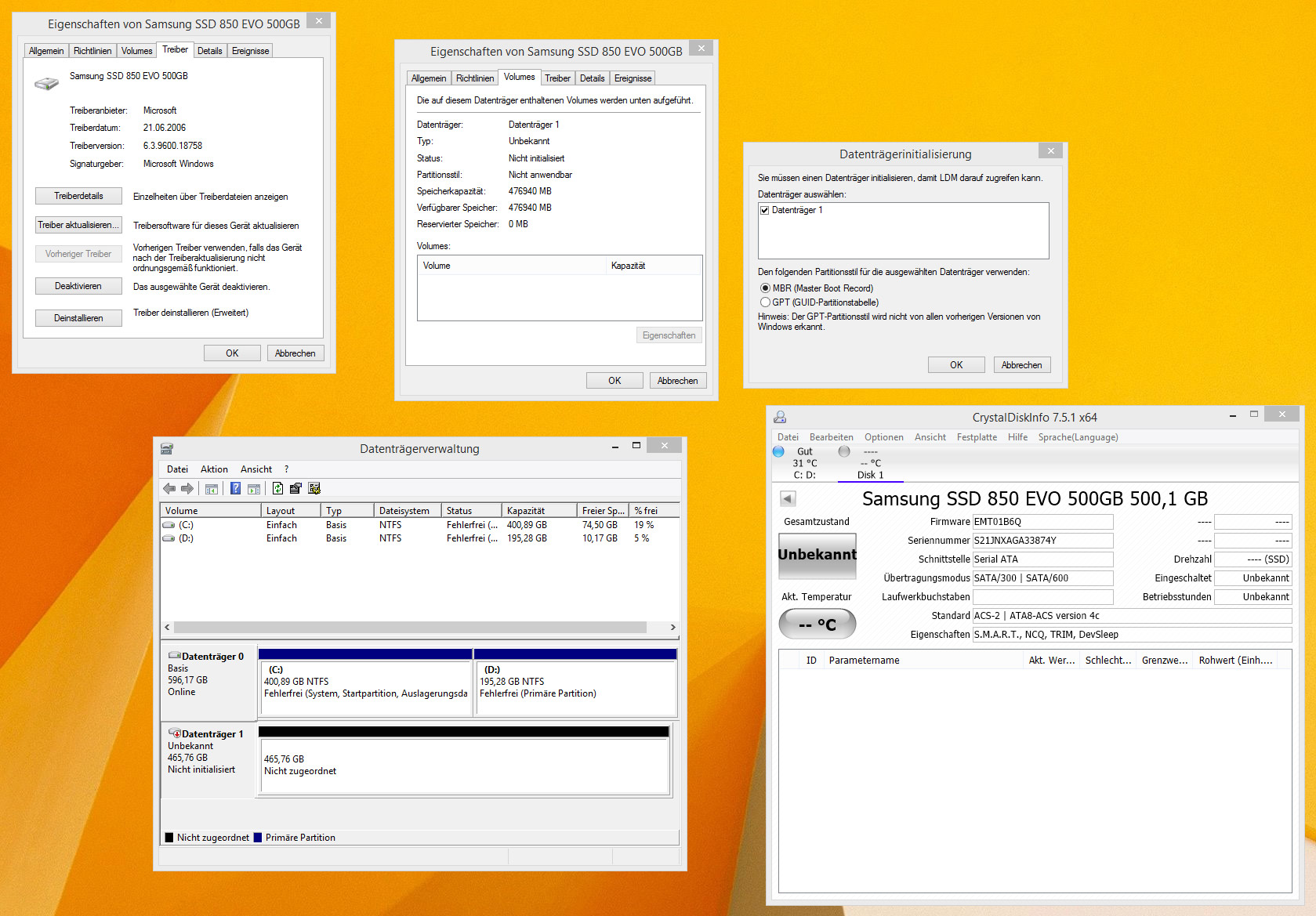Click the Treiber aktualisieren button
This screenshot has width=1316, height=916.
pos(78,225)
